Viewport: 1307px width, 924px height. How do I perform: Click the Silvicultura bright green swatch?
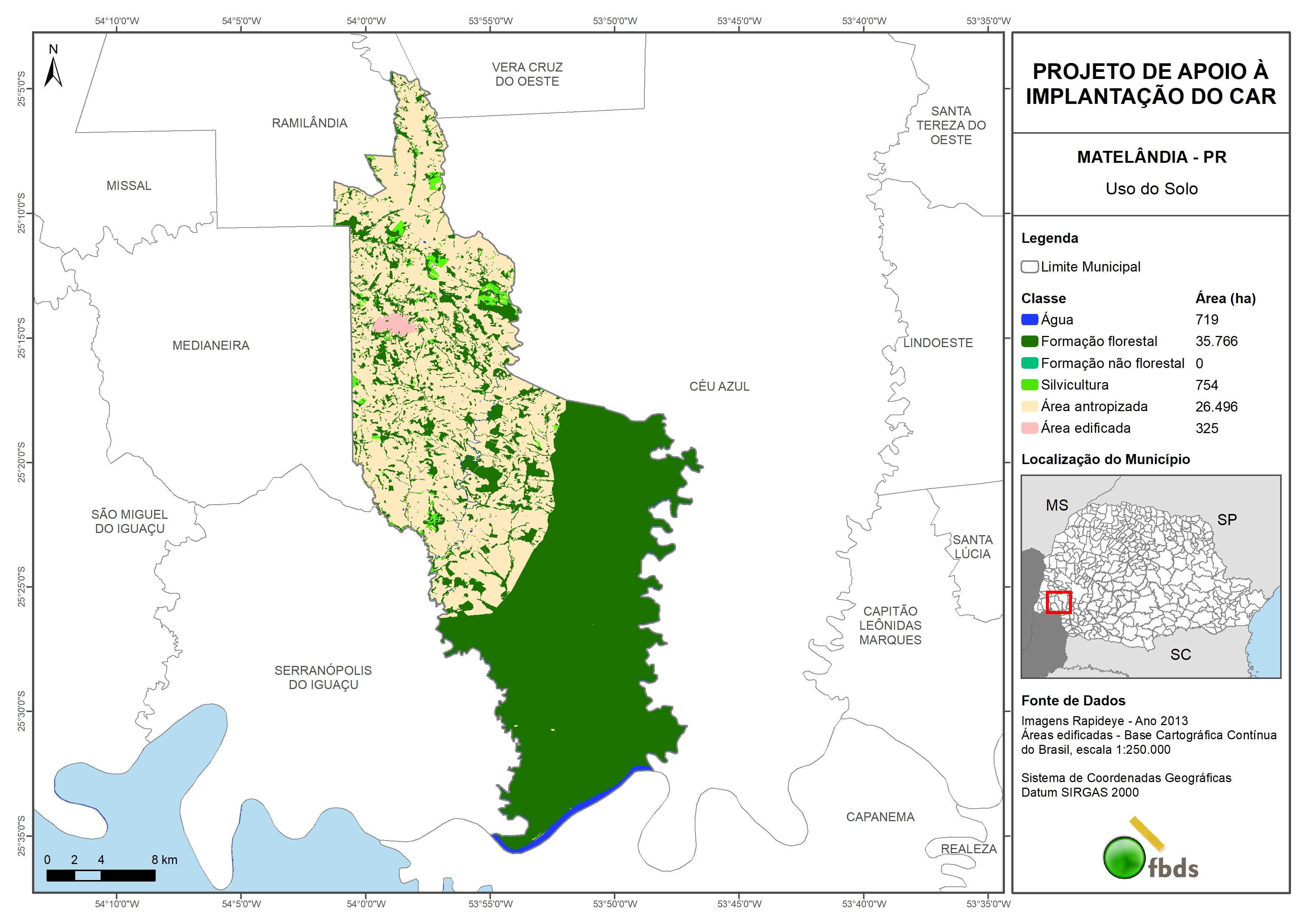pyautogui.click(x=1029, y=385)
